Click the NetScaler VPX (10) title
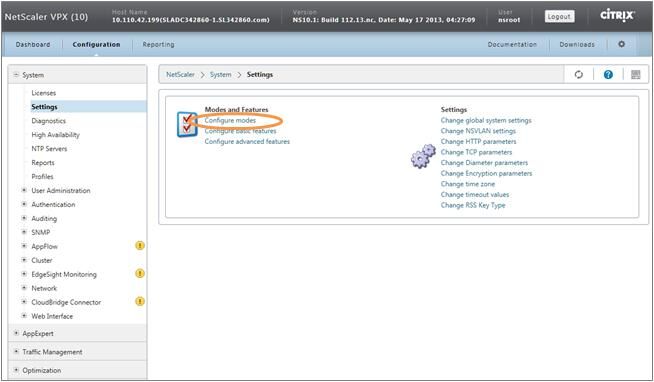654x382 pixels. (46, 18)
